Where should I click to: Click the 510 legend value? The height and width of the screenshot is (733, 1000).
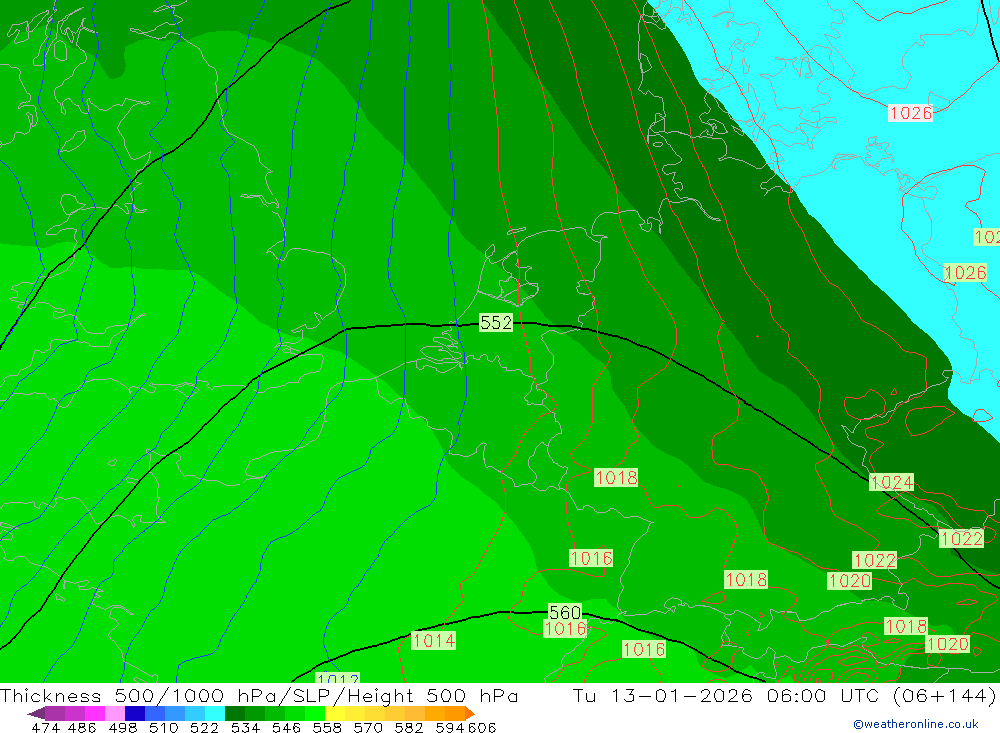(163, 728)
